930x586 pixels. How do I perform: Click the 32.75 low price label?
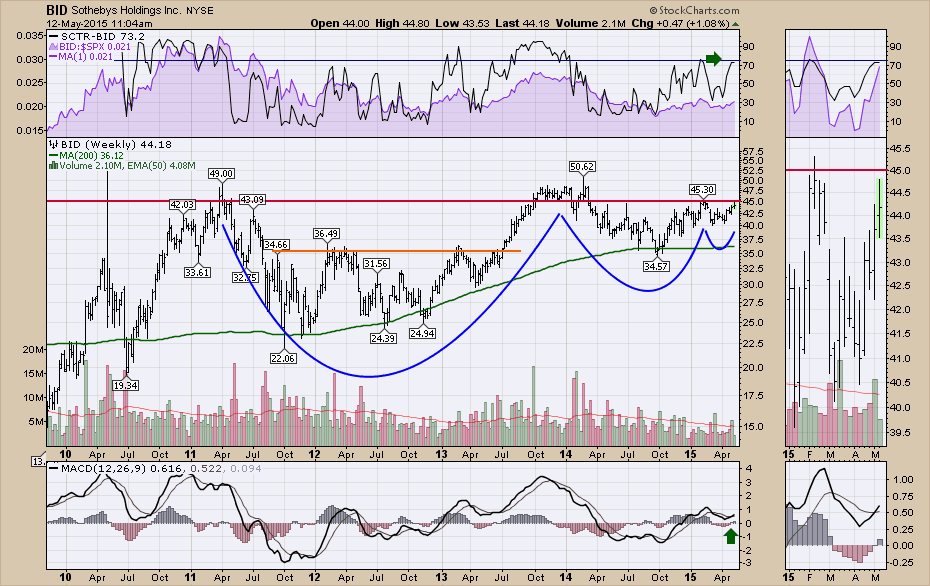(x=245, y=278)
